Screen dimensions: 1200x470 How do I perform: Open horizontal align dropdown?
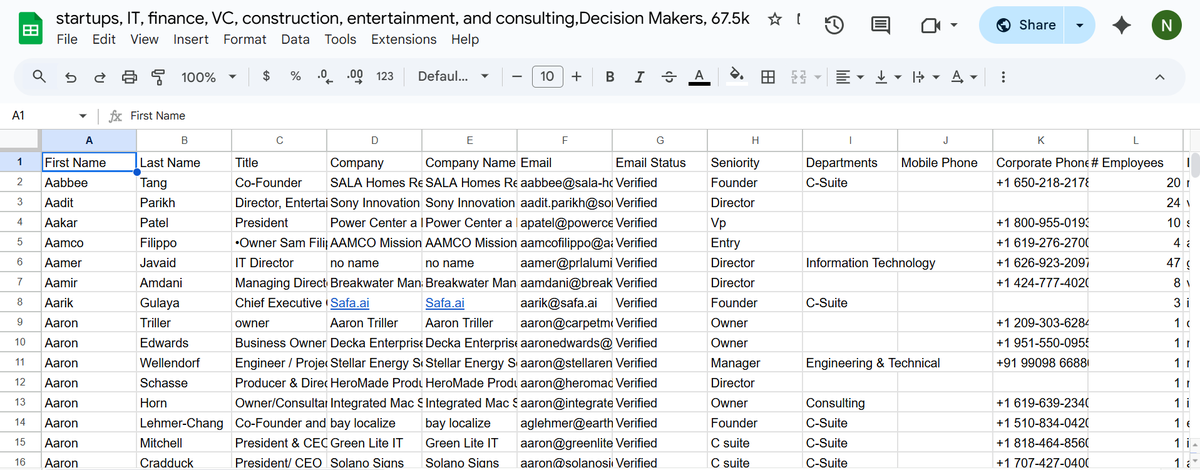click(x=849, y=76)
